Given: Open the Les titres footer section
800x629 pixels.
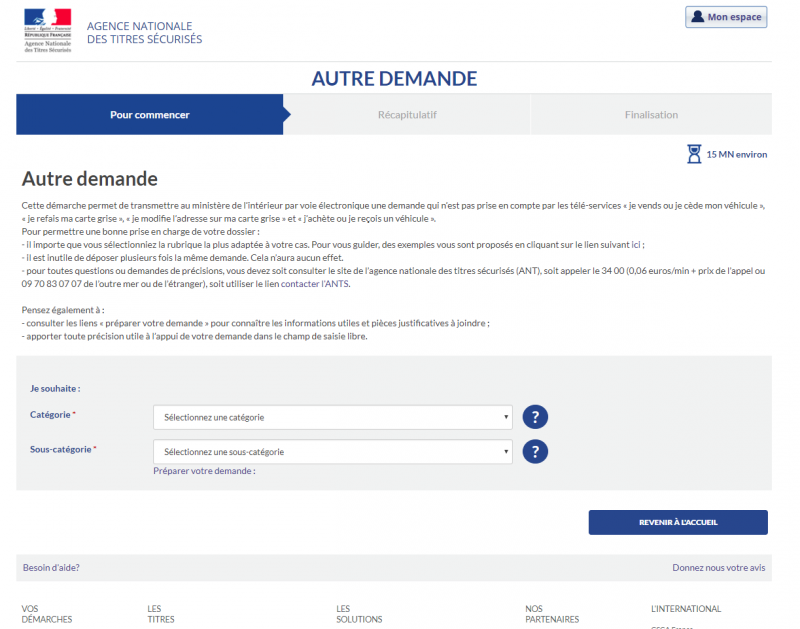Looking at the screenshot, I should point(161,614).
